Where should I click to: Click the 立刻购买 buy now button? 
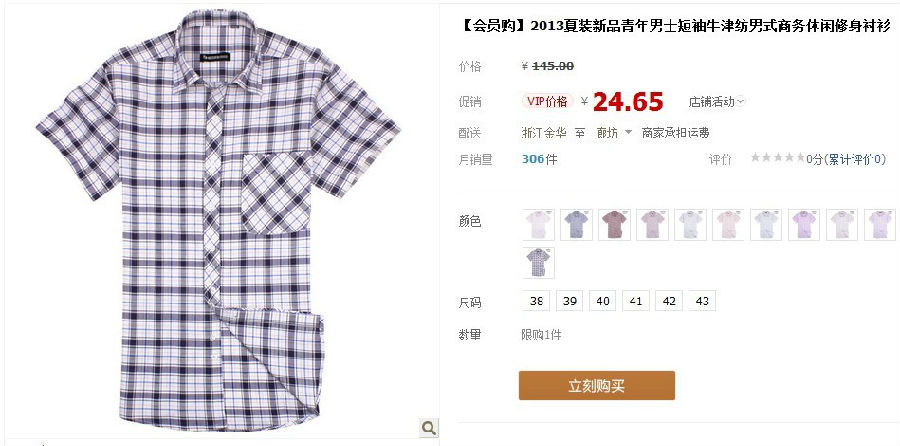point(597,386)
